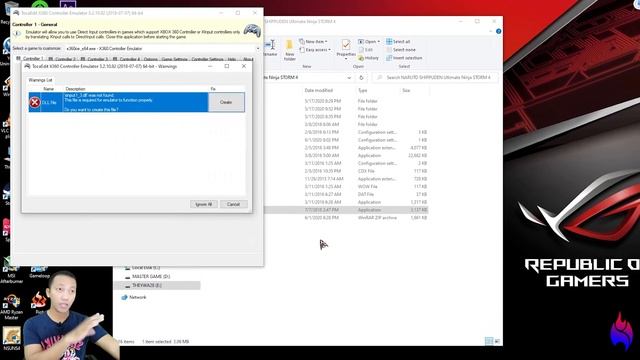Image resolution: width=640 pixels, height=360 pixels.
Task: Click the blue Help icon in Explorer
Action: [498, 31]
